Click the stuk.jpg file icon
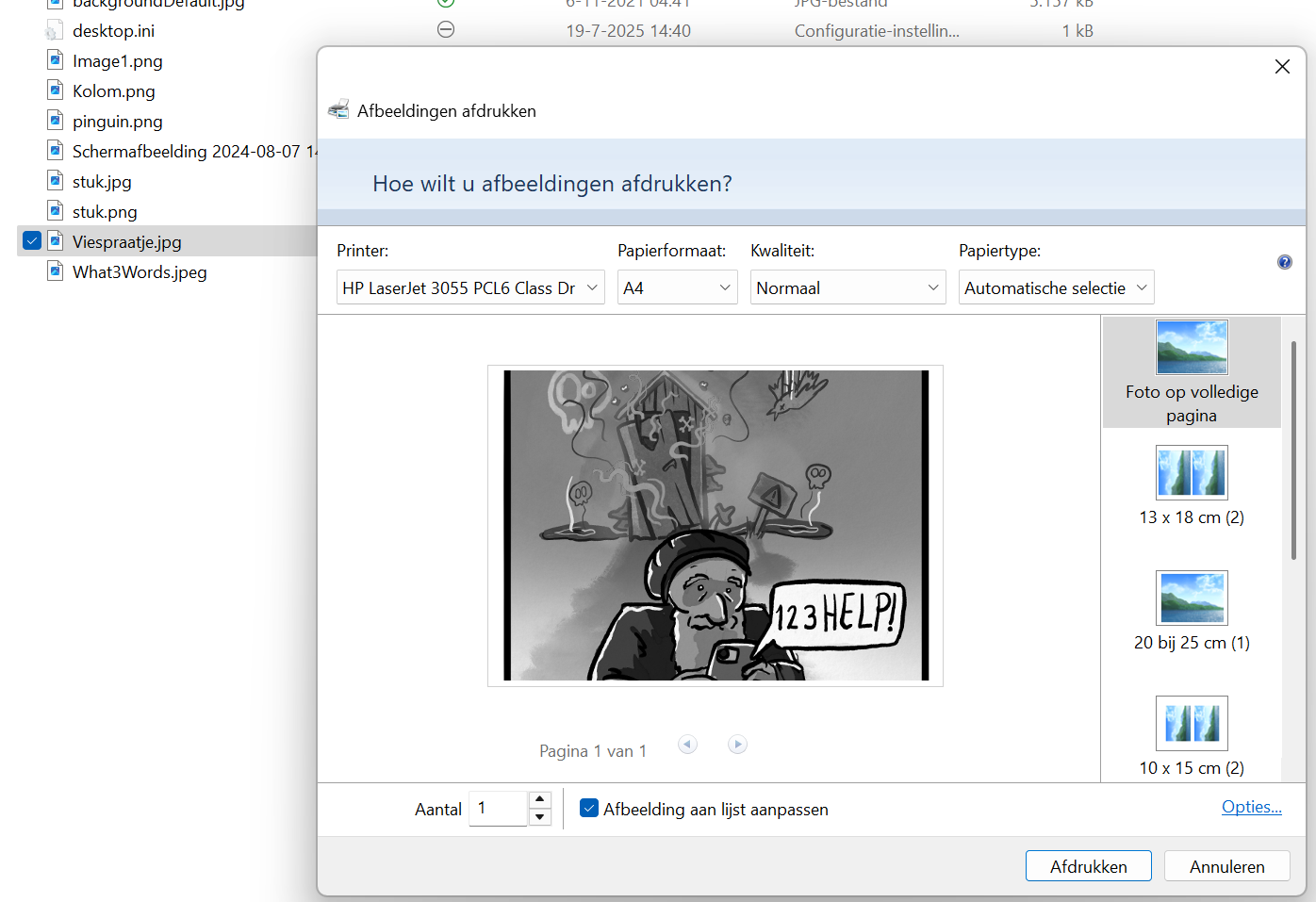Screen dimensions: 1316x902 pyautogui.click(x=54, y=181)
